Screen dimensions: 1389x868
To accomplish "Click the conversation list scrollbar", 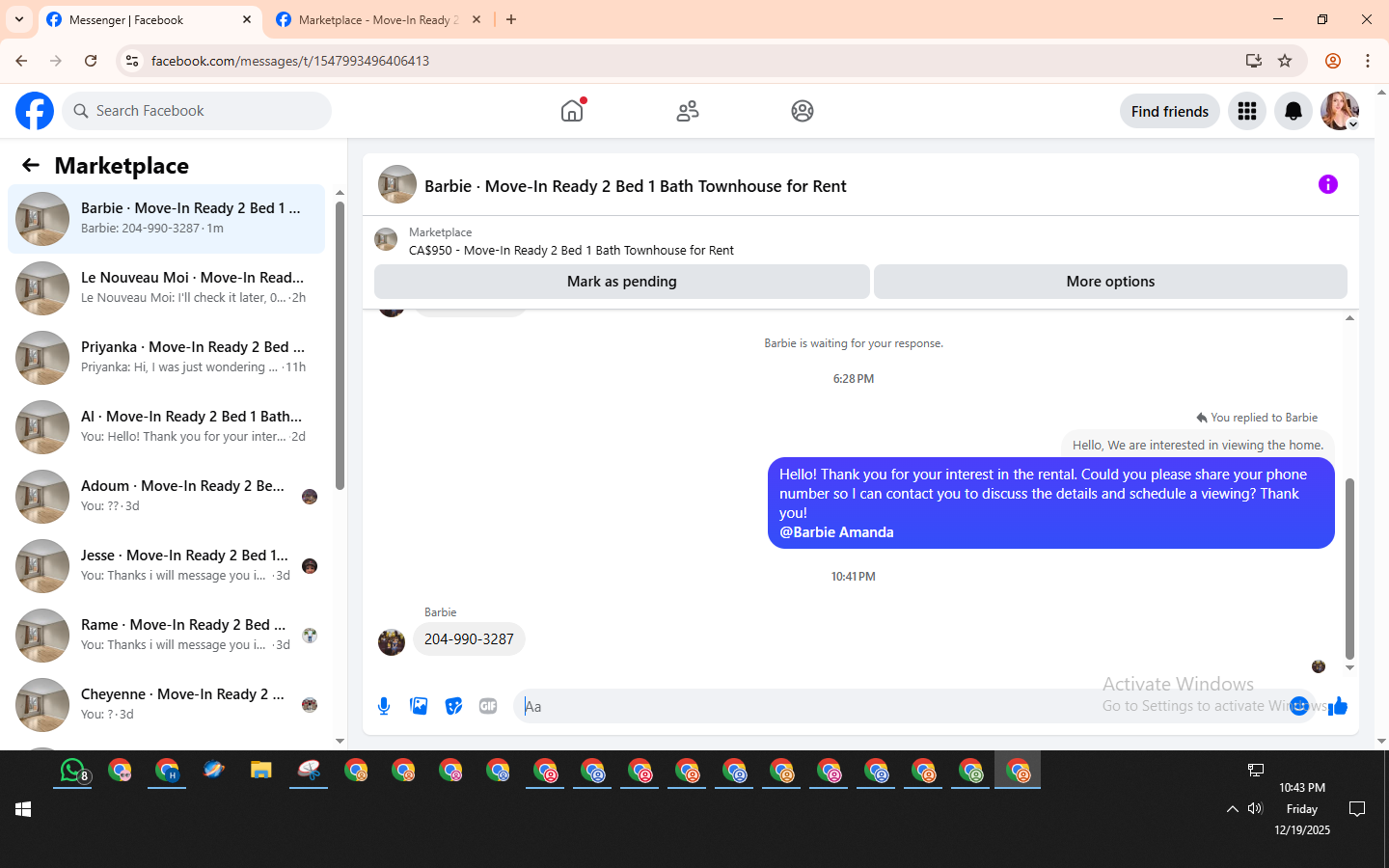I will (340, 345).
